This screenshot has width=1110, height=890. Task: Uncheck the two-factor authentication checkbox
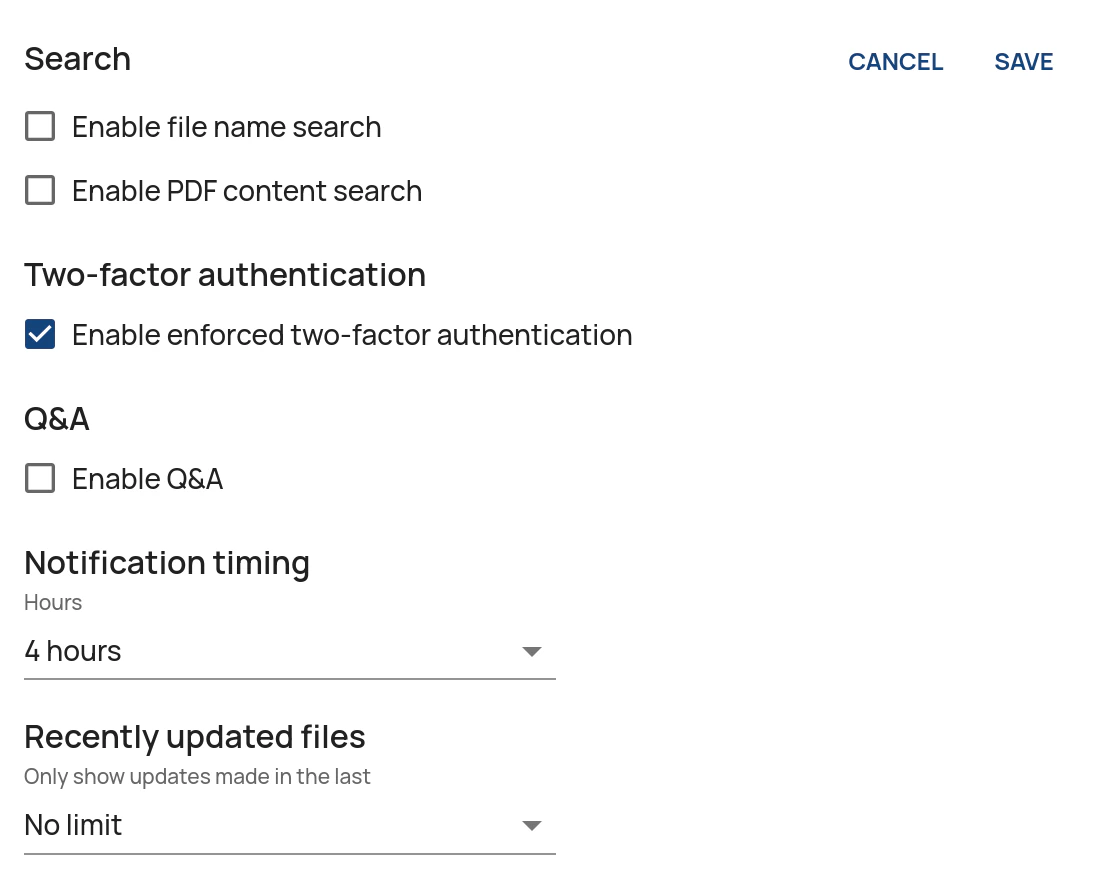pos(39,334)
